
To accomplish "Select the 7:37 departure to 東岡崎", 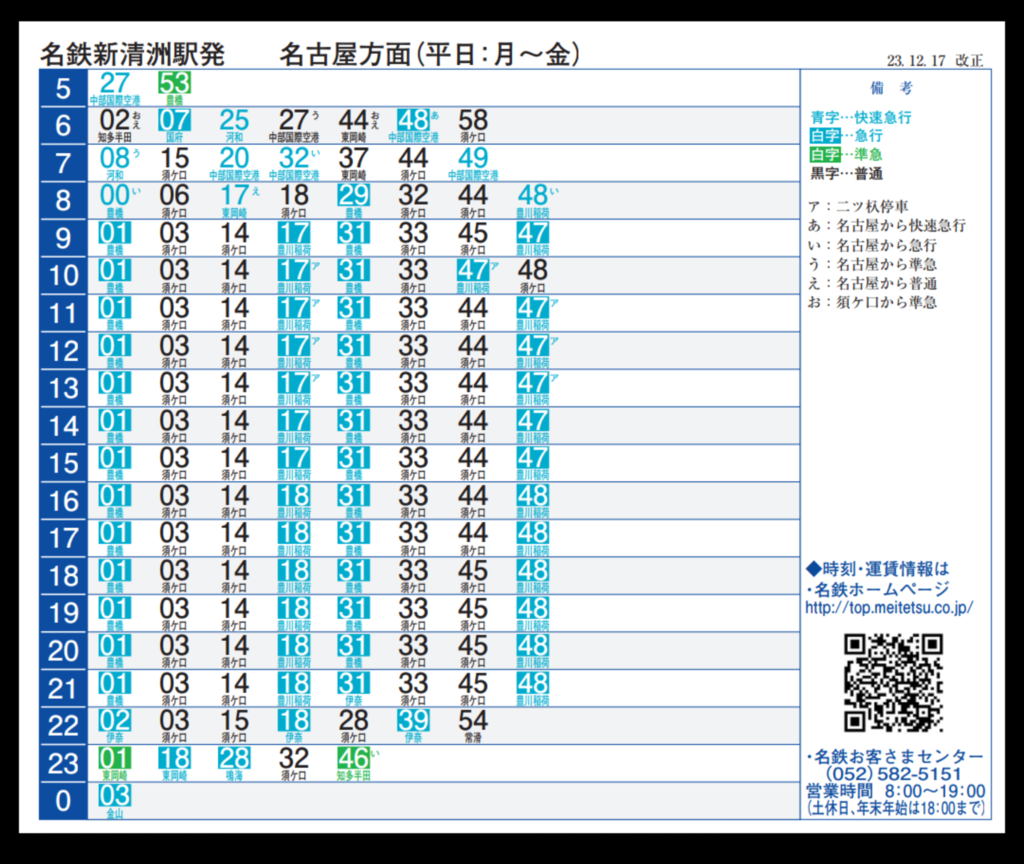I will pyautogui.click(x=353, y=163).
